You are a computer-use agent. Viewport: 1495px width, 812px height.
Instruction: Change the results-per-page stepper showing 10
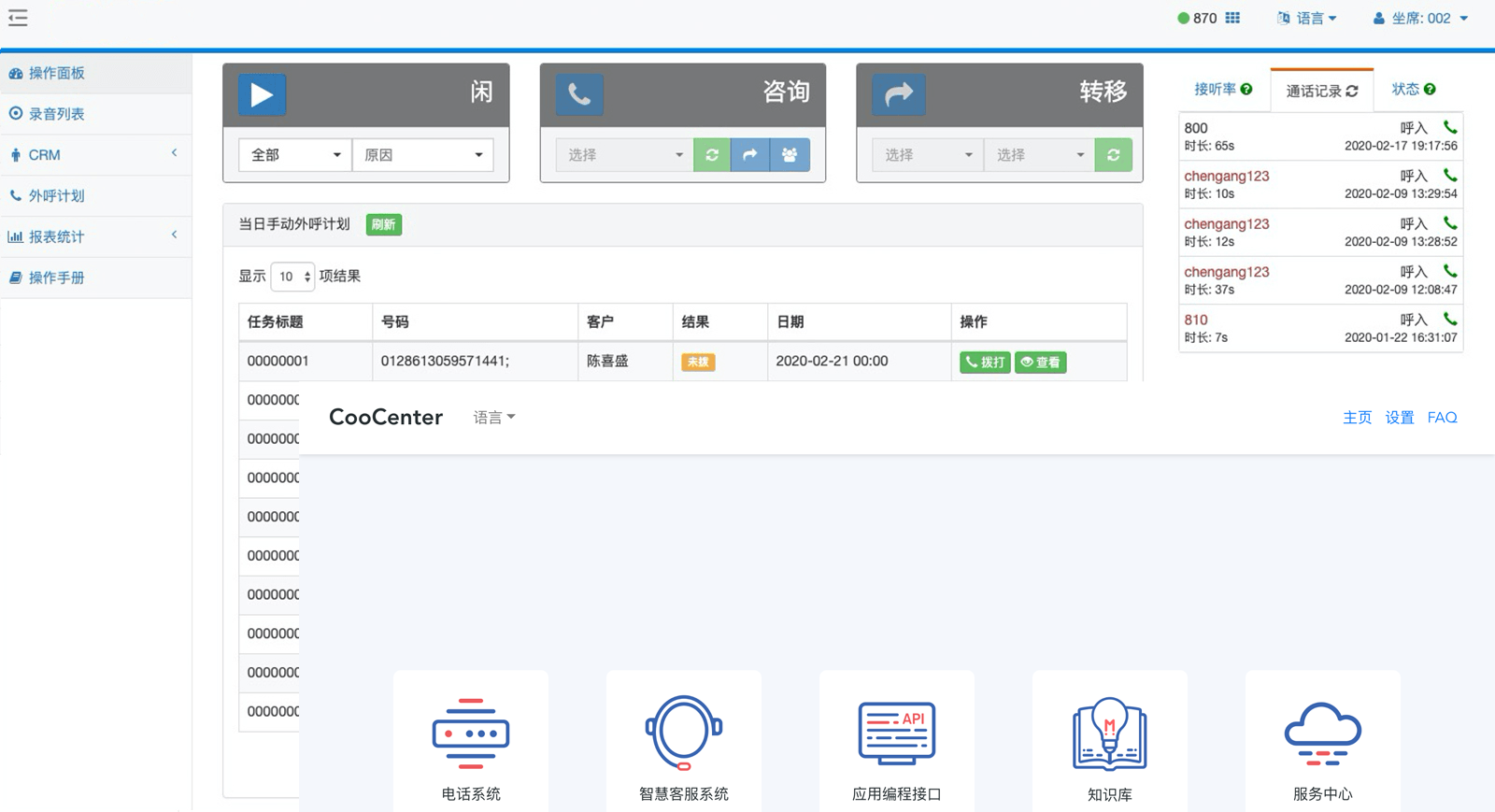coord(292,277)
